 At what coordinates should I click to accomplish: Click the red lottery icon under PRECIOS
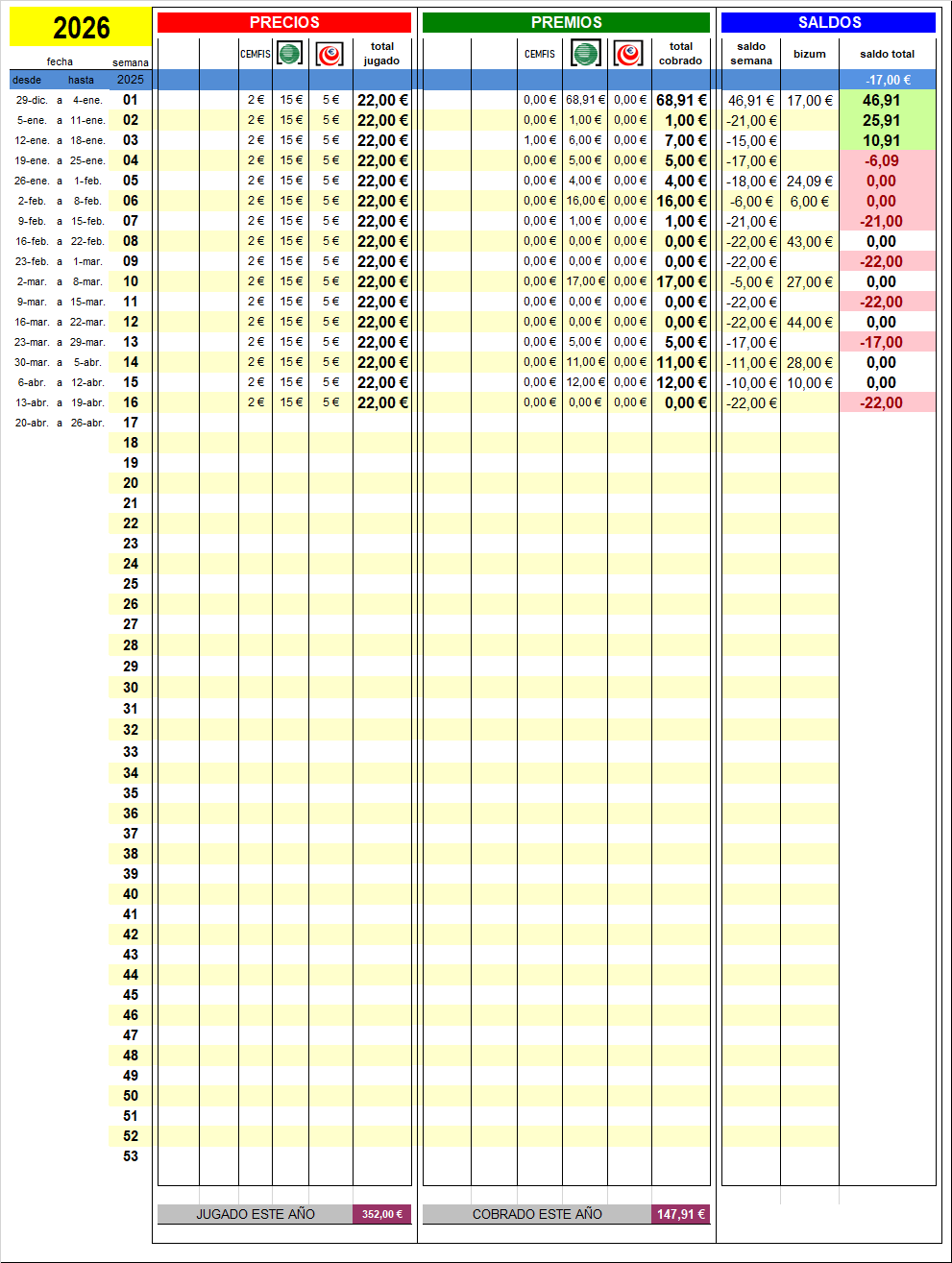330,54
